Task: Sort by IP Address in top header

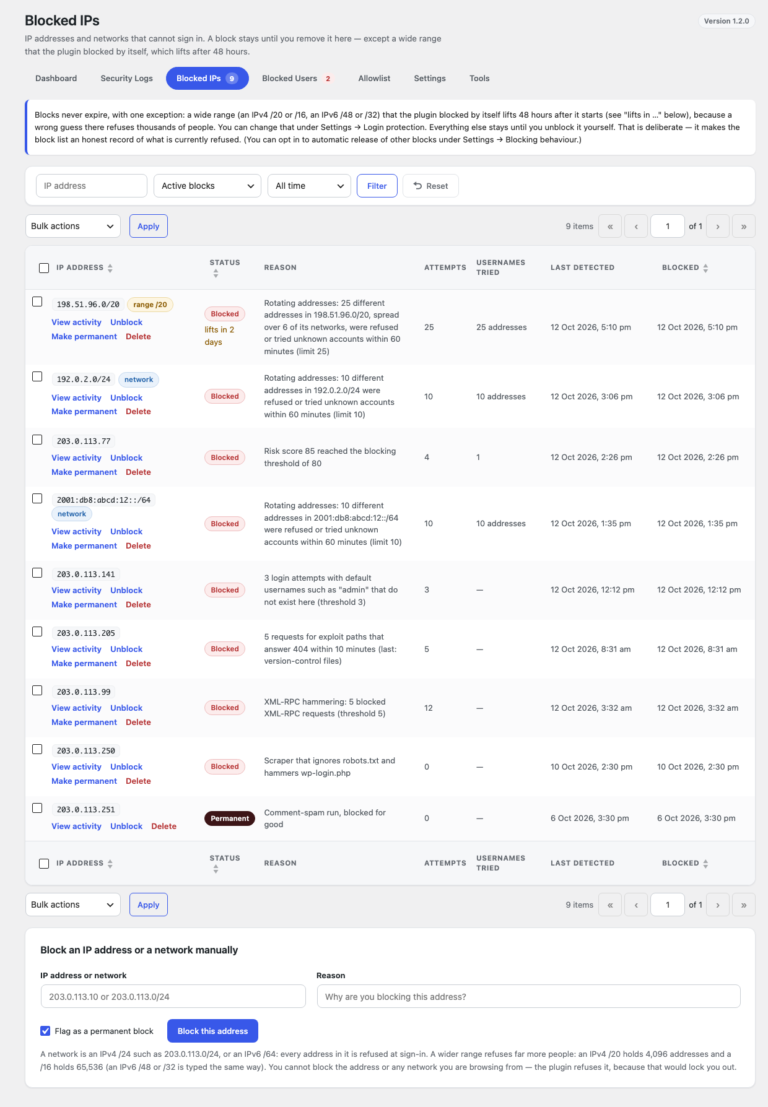Action: pos(84,268)
